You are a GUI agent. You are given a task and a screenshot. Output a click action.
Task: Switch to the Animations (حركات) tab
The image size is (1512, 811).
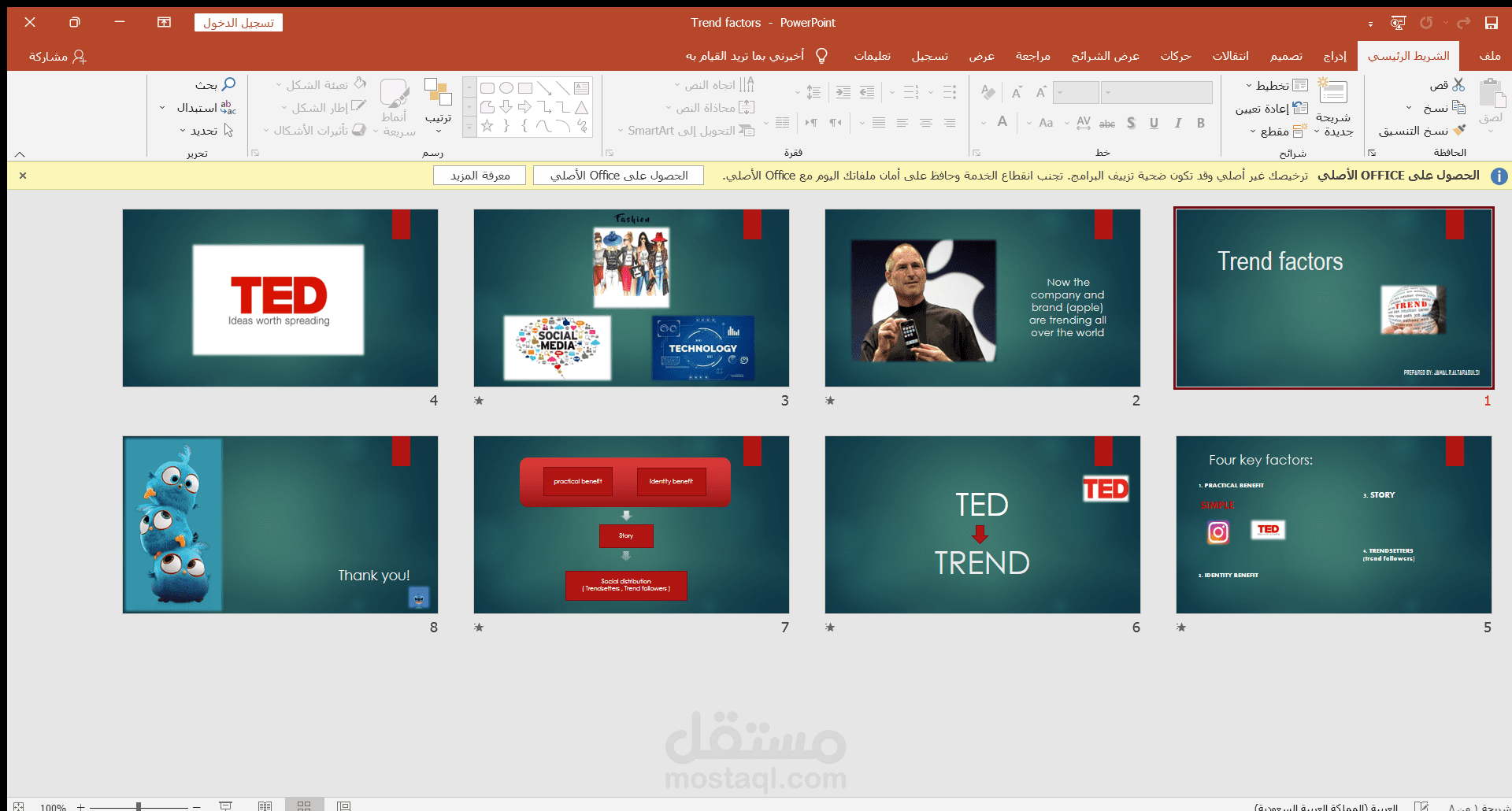pyautogui.click(x=1175, y=56)
